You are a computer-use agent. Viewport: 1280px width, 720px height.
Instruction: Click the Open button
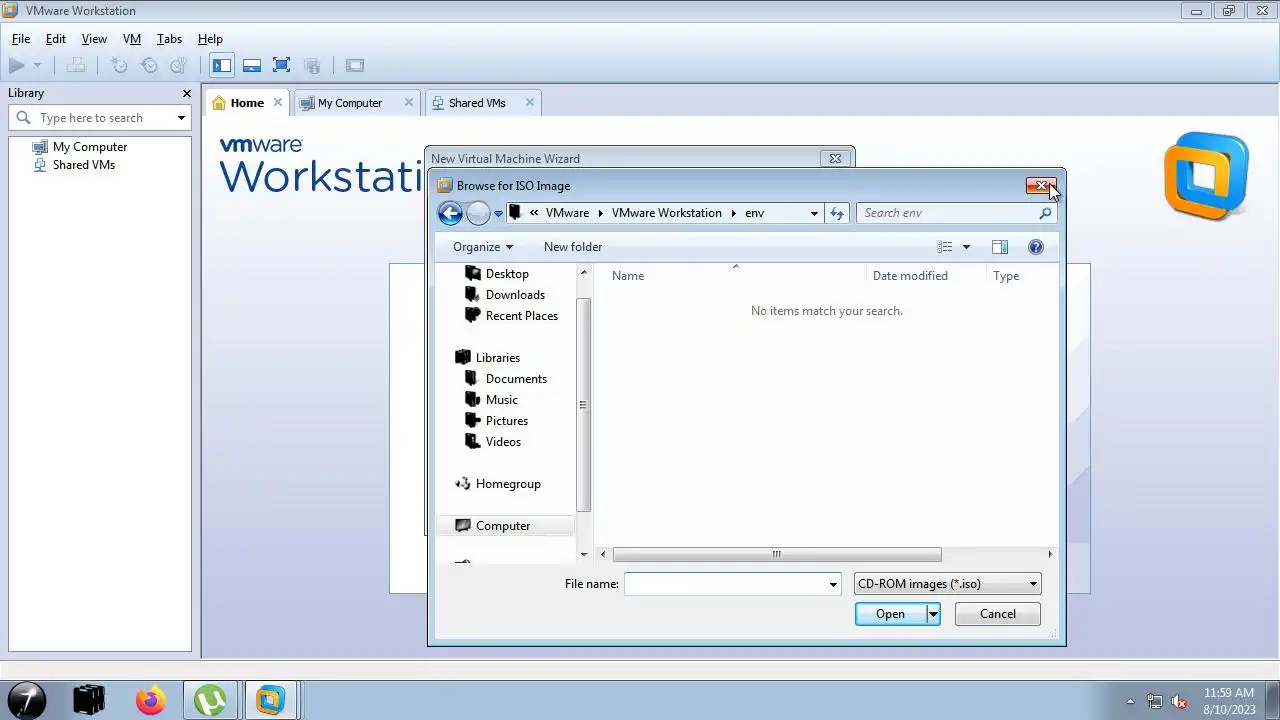click(890, 614)
